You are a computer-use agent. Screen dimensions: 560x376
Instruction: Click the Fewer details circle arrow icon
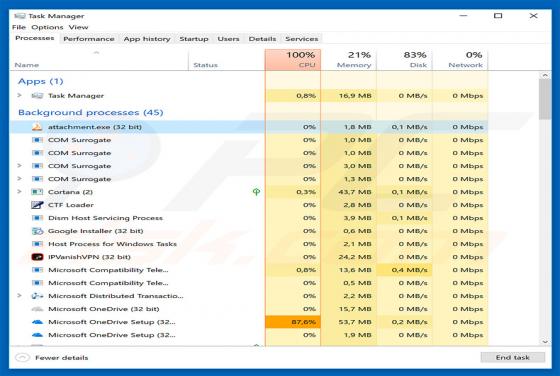[x=22, y=357]
